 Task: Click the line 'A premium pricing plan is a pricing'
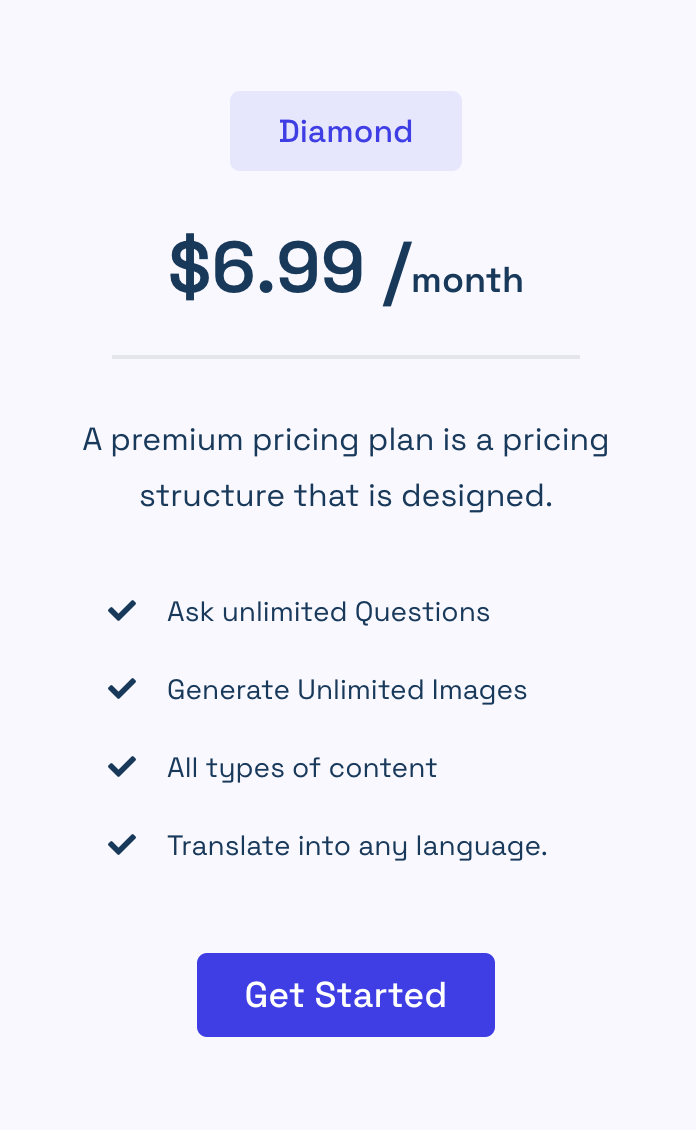tap(346, 440)
